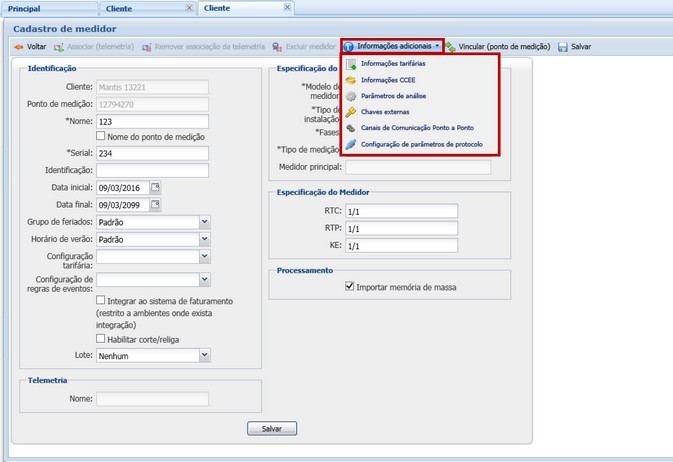
Task: Expand the Lote dropdown list
Action: tap(204, 354)
